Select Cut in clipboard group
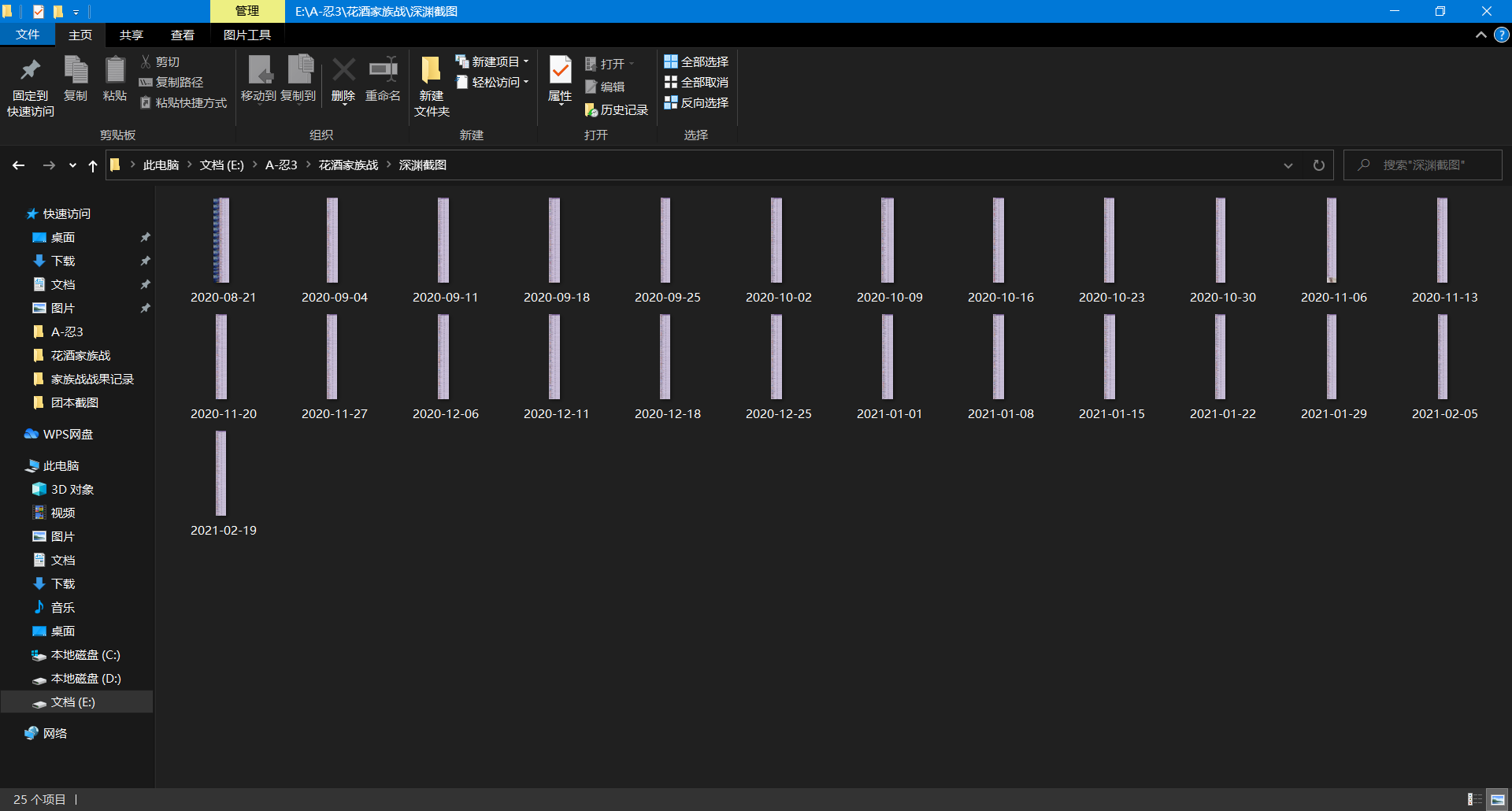The height and width of the screenshot is (811, 1512). pos(160,61)
